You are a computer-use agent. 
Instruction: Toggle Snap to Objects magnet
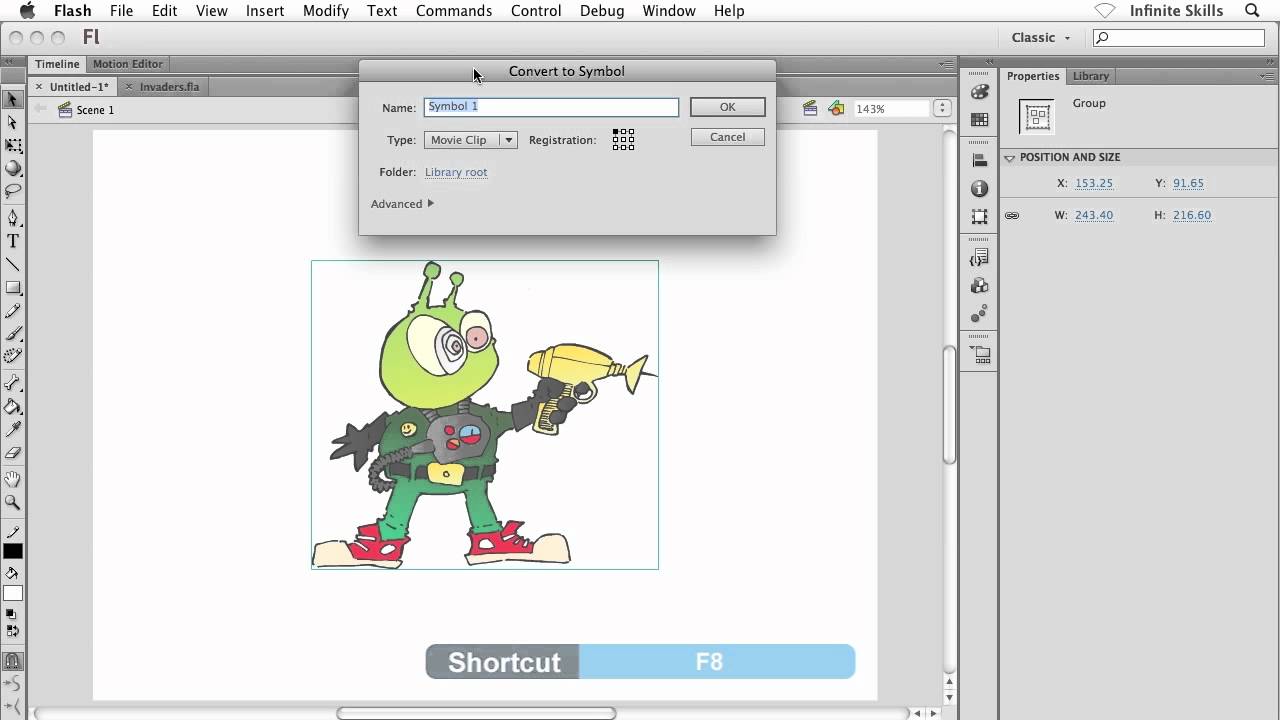[x=13, y=661]
